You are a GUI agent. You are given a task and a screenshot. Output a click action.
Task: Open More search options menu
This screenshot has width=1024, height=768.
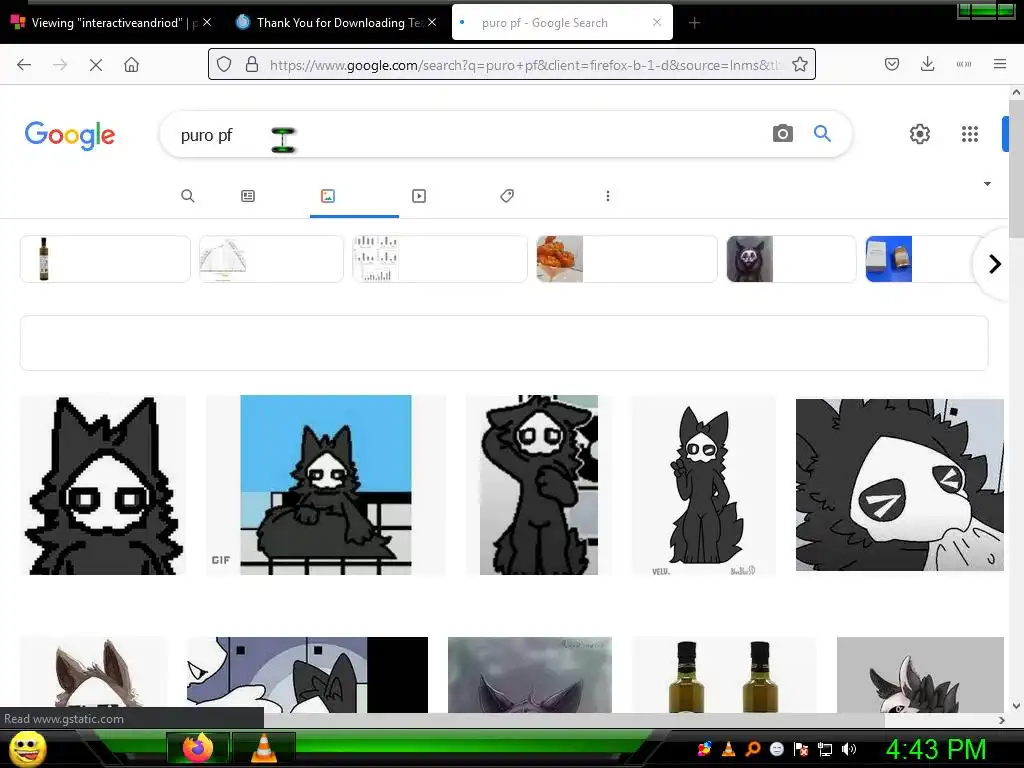pyautogui.click(x=608, y=196)
